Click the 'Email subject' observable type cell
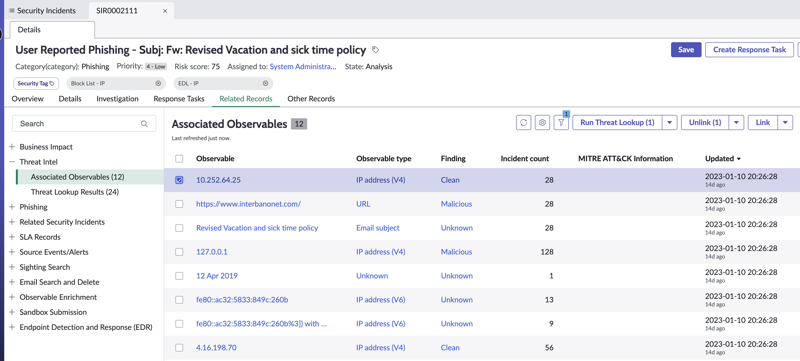800x361 pixels. 378,228
